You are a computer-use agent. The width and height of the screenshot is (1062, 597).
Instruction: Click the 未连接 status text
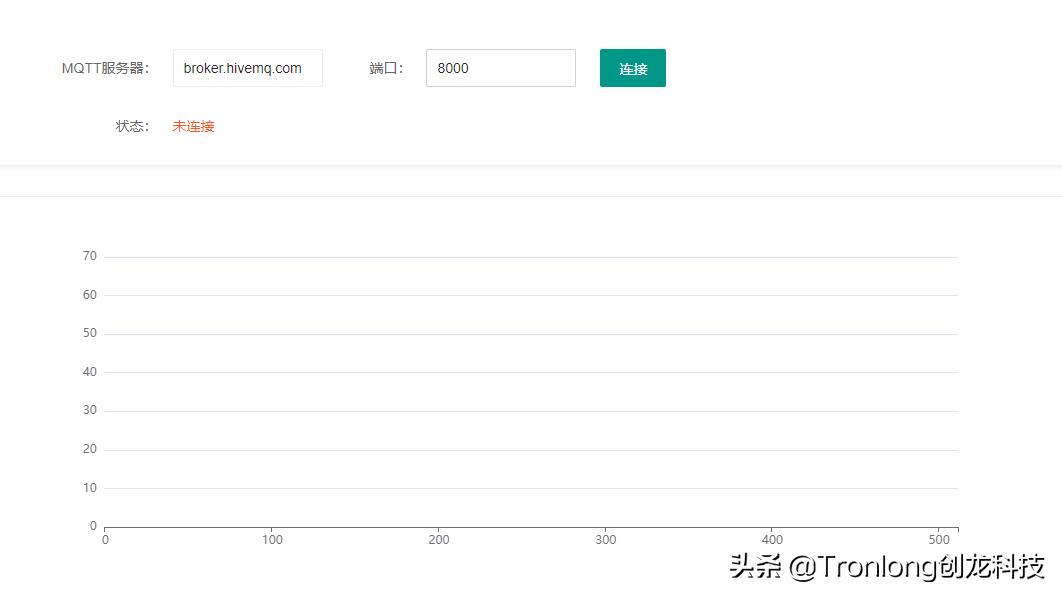(192, 126)
